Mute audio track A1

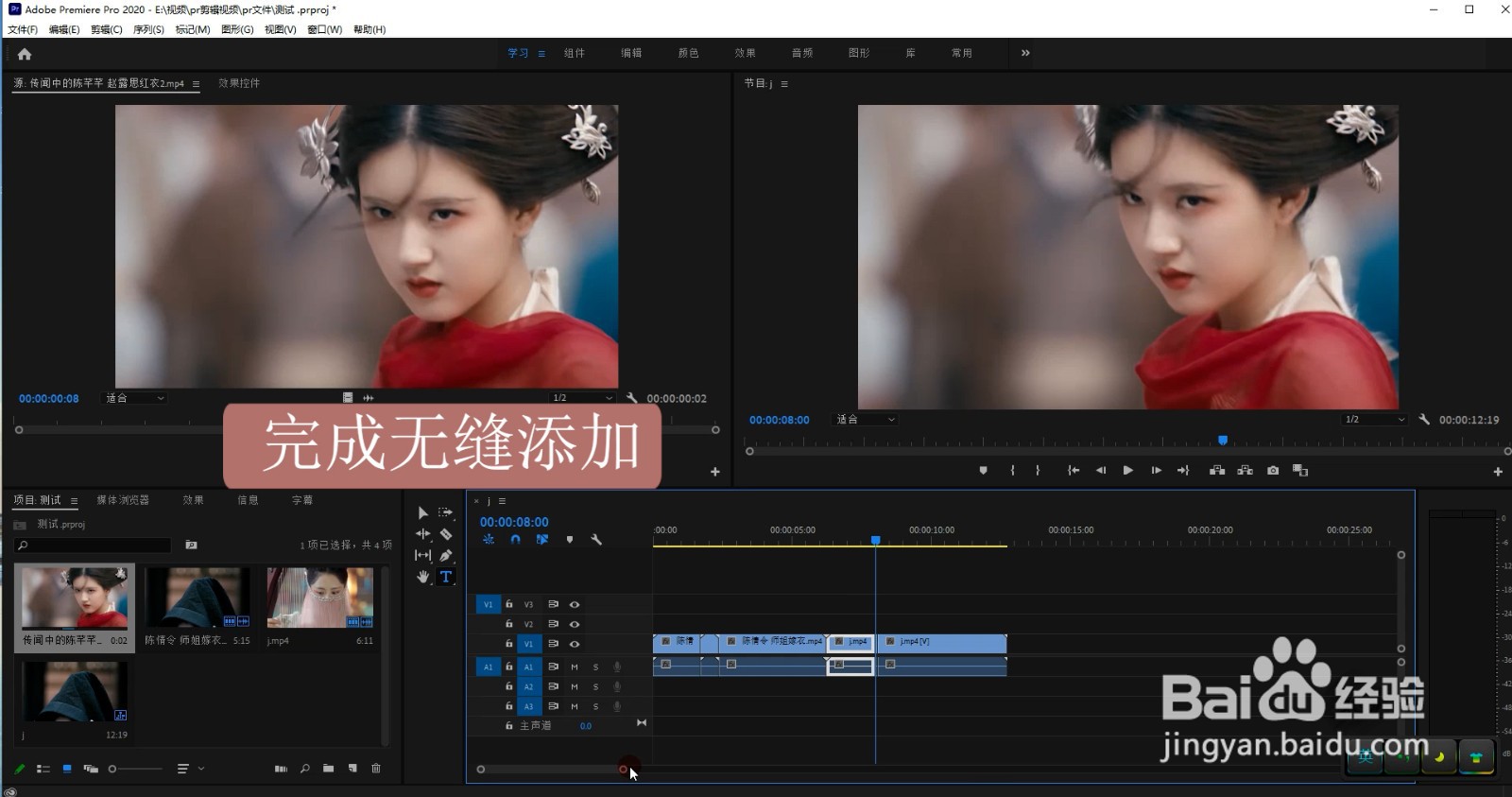tap(575, 667)
